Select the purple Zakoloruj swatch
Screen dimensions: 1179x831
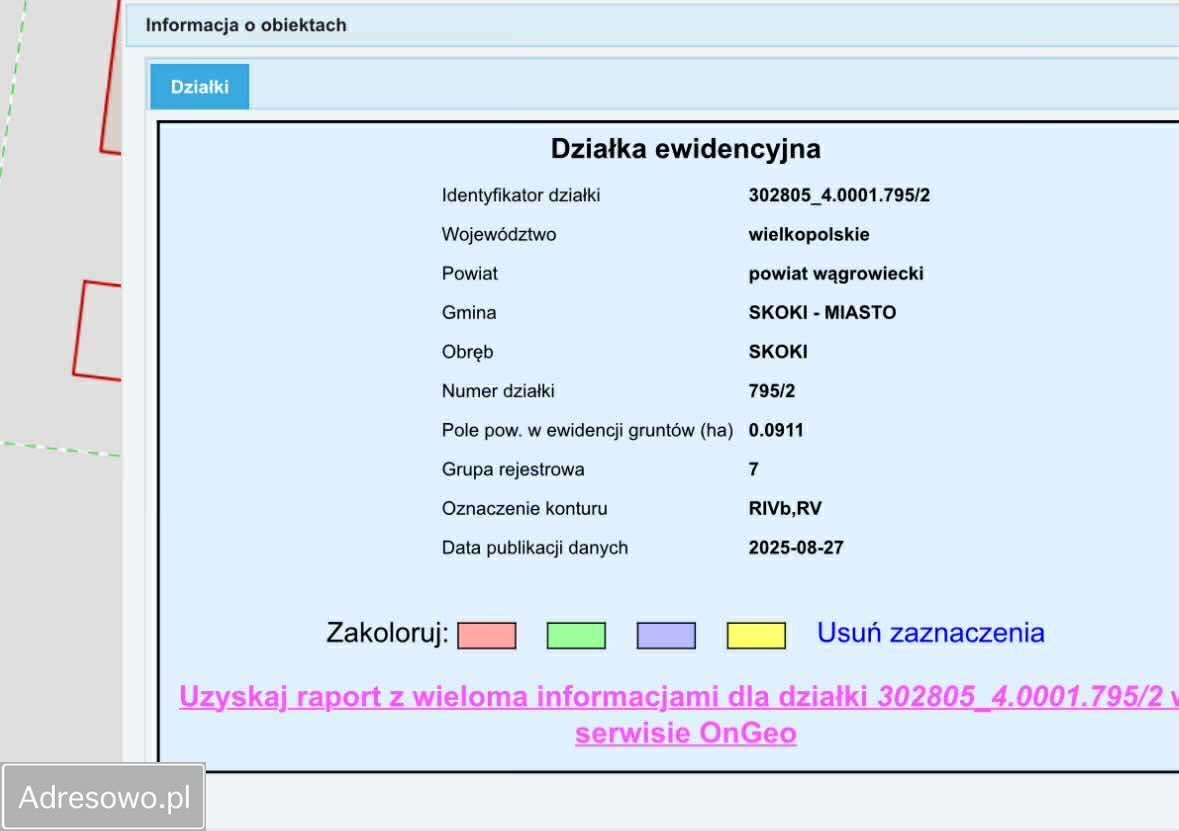pyautogui.click(x=665, y=635)
